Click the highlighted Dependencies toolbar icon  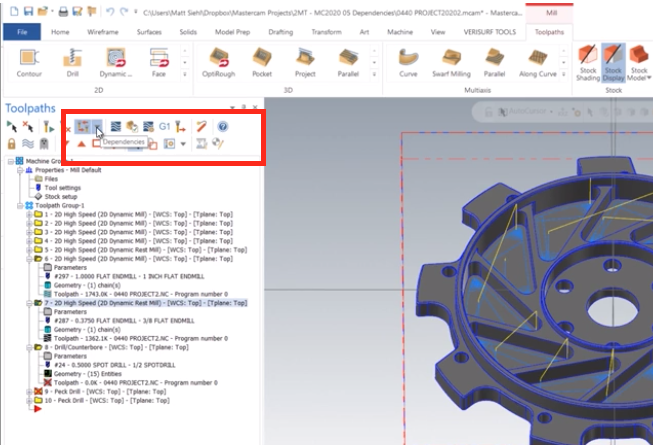pos(83,127)
